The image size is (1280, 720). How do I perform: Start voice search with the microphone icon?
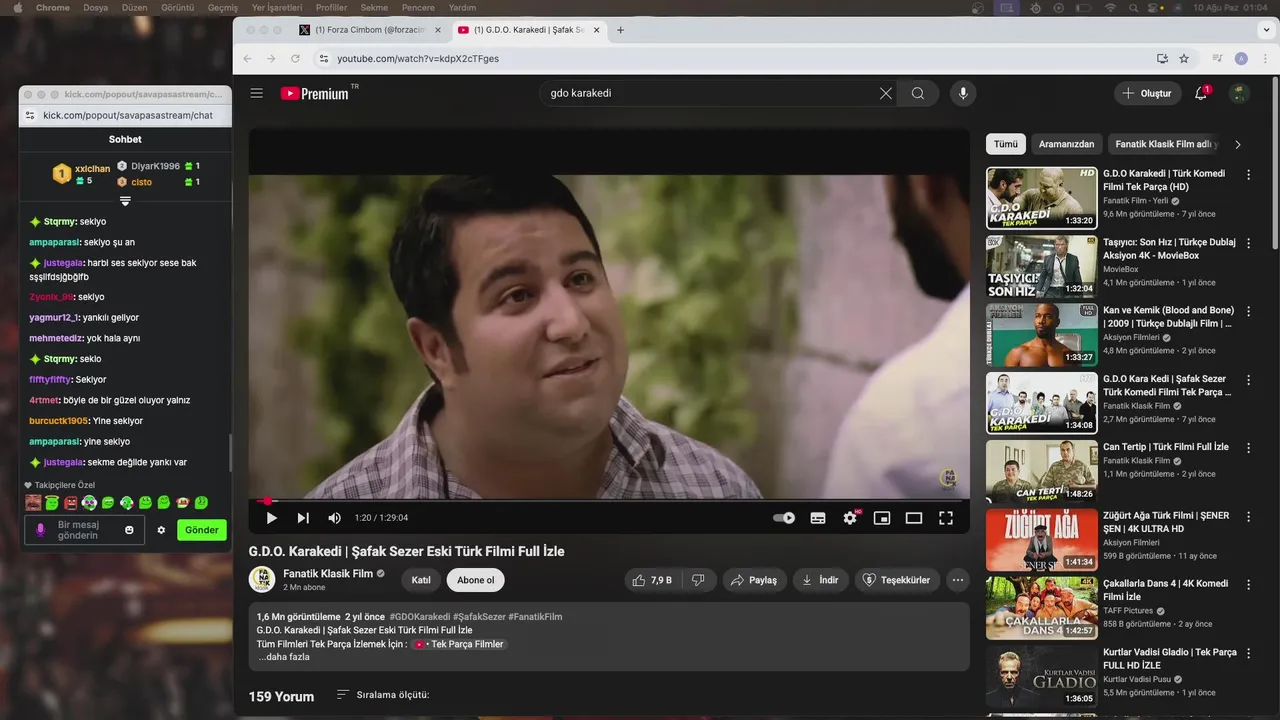tap(963, 93)
